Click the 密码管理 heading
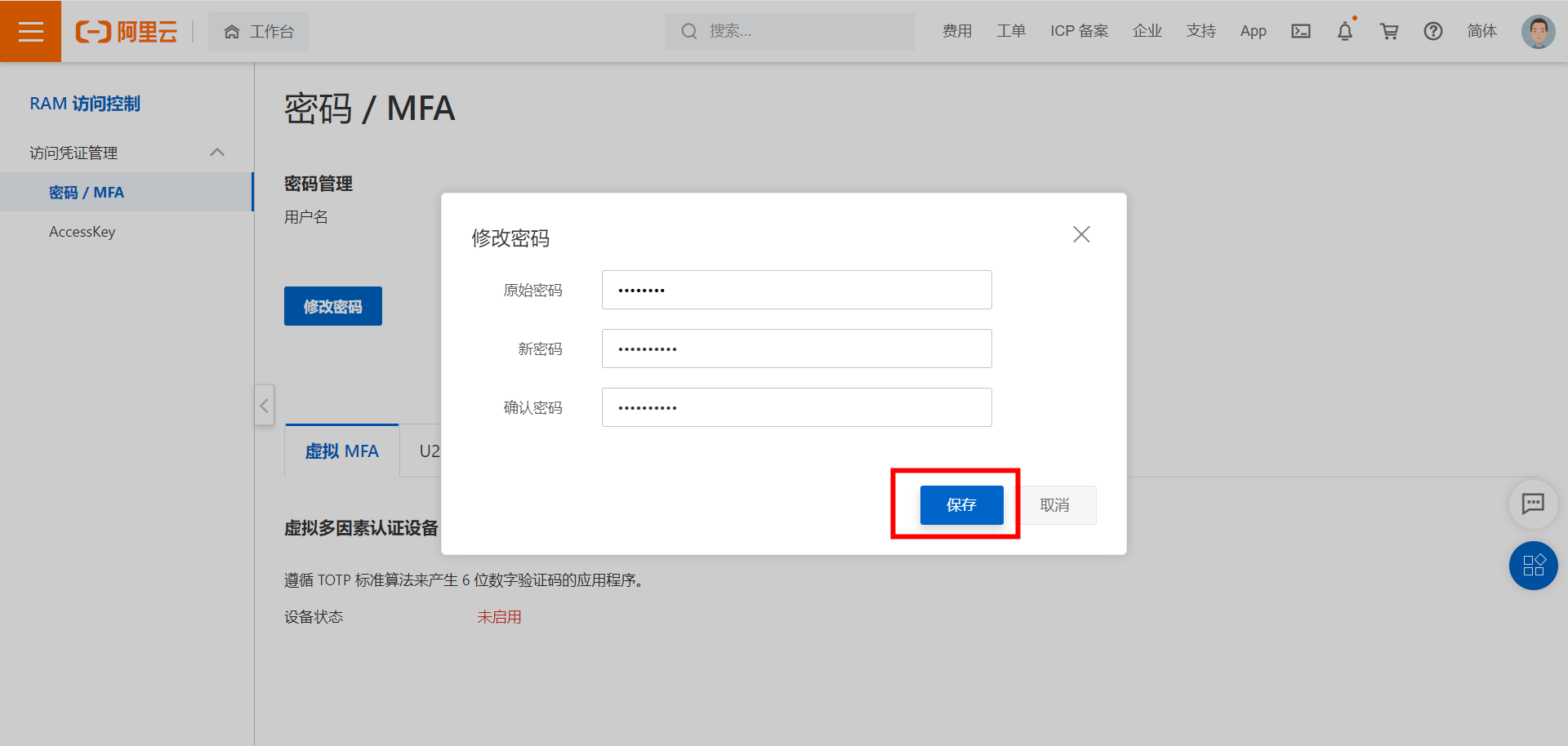1568x746 pixels. (318, 184)
